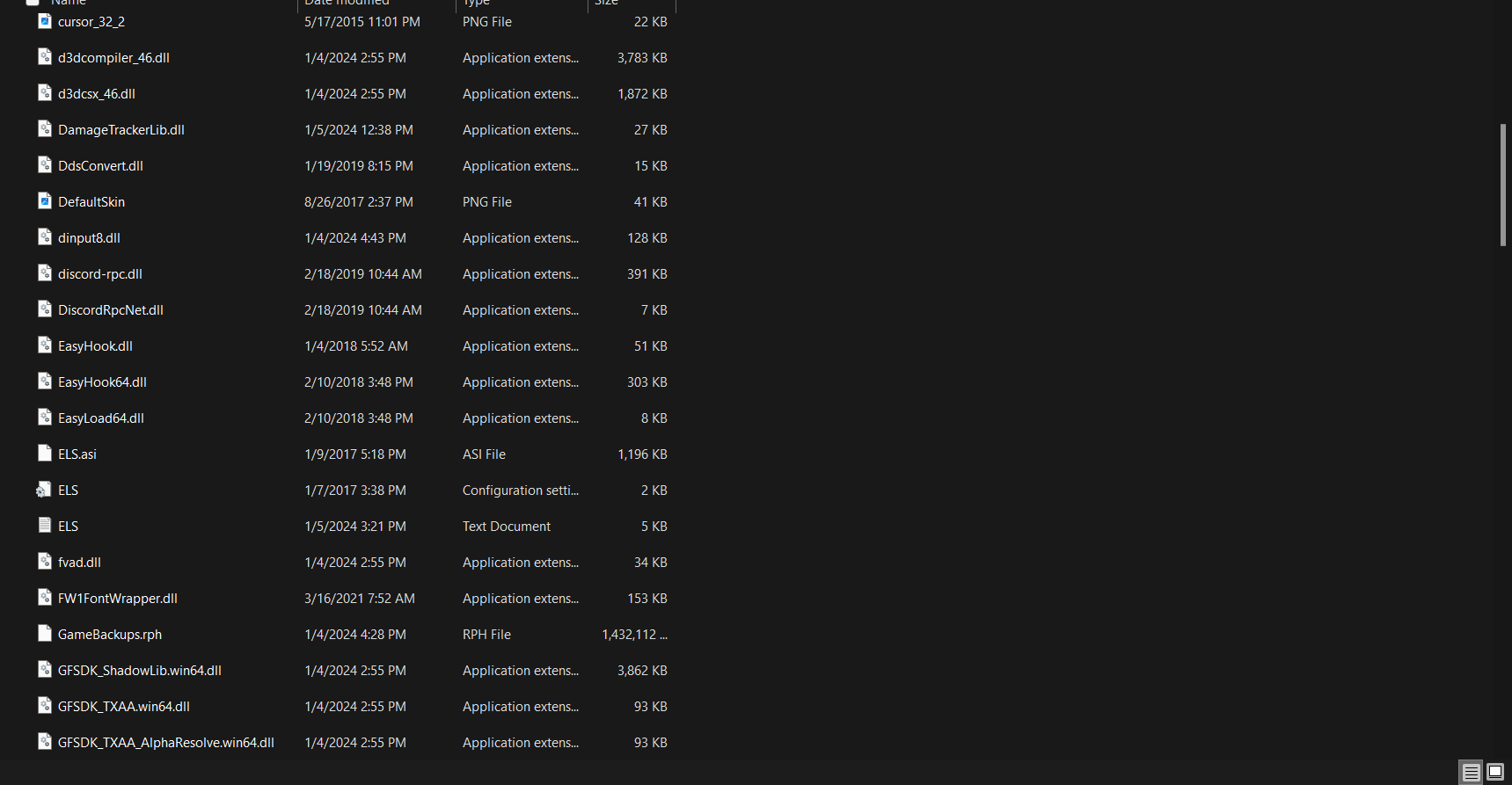Select the dinput8.dll file row
The width and height of the screenshot is (1512, 785).
352,237
